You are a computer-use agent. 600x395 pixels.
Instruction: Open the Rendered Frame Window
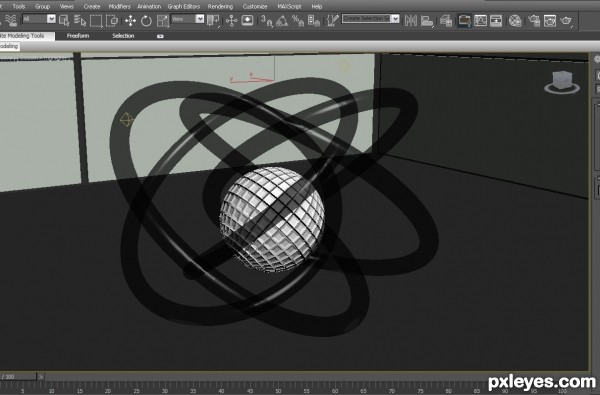(549, 20)
